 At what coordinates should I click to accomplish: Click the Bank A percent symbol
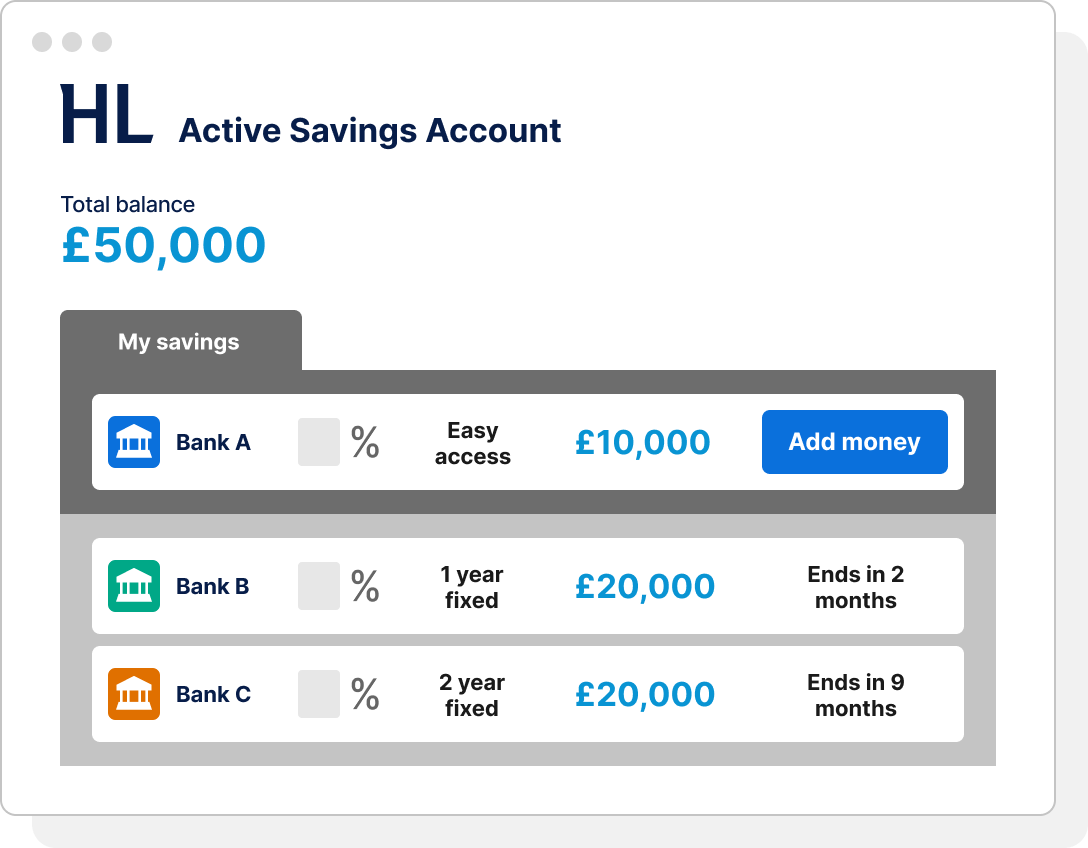pos(365,442)
